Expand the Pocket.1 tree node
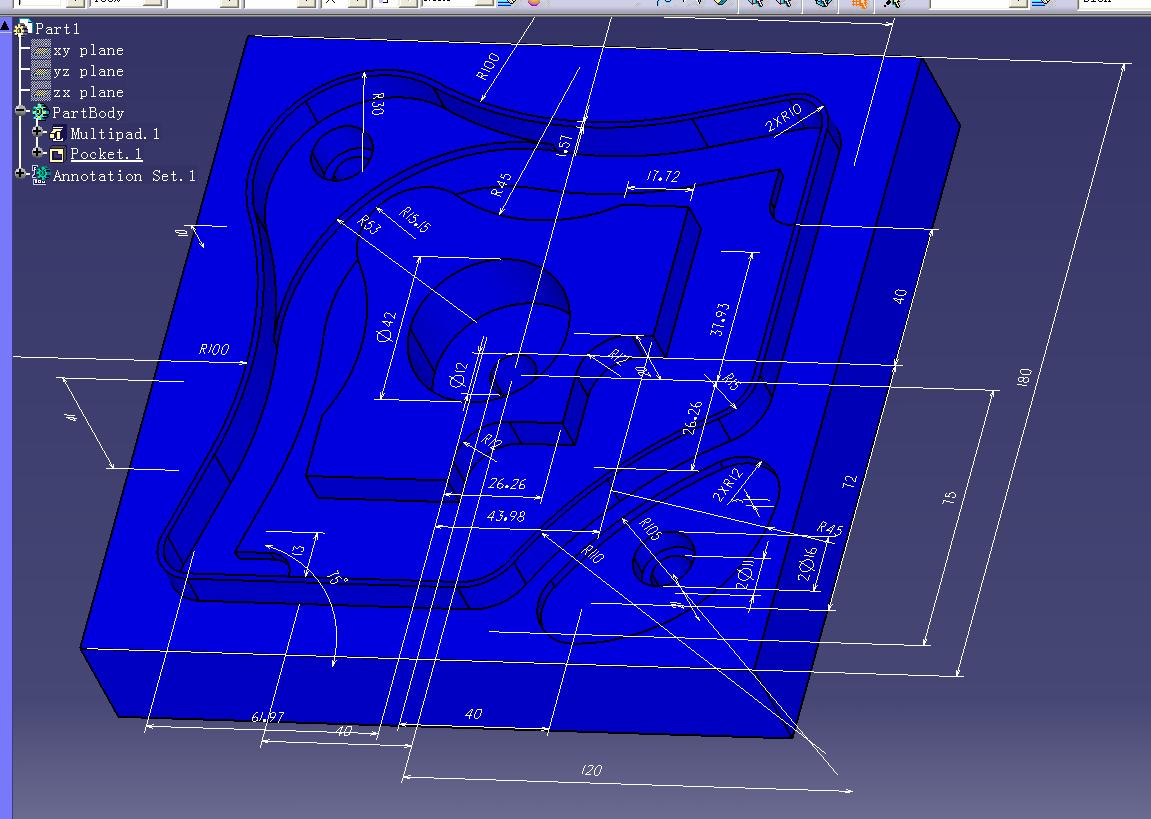This screenshot has width=1151, height=819. (x=38, y=153)
